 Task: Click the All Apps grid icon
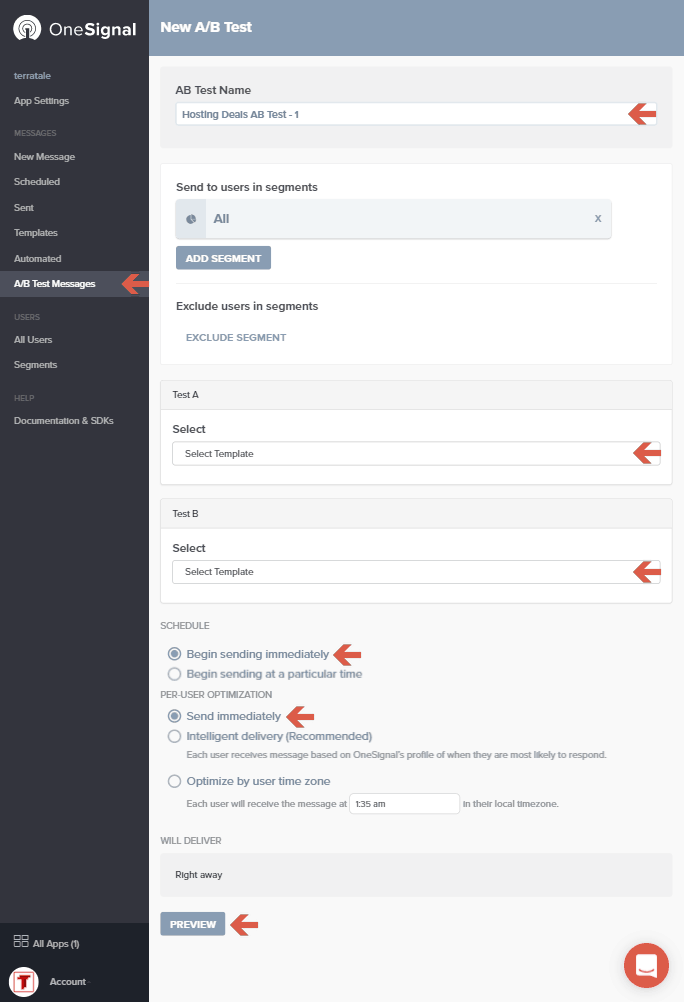20,942
